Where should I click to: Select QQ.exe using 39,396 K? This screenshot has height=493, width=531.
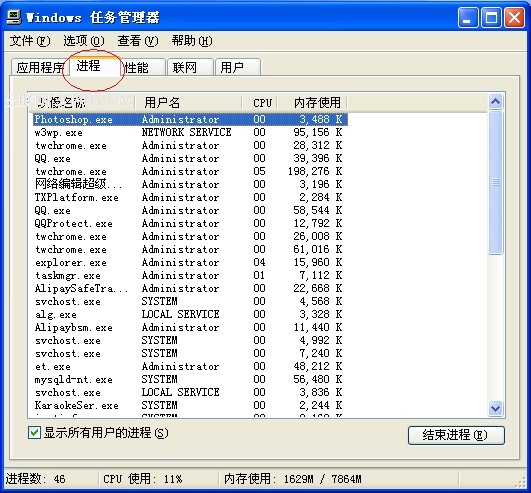coord(190,158)
